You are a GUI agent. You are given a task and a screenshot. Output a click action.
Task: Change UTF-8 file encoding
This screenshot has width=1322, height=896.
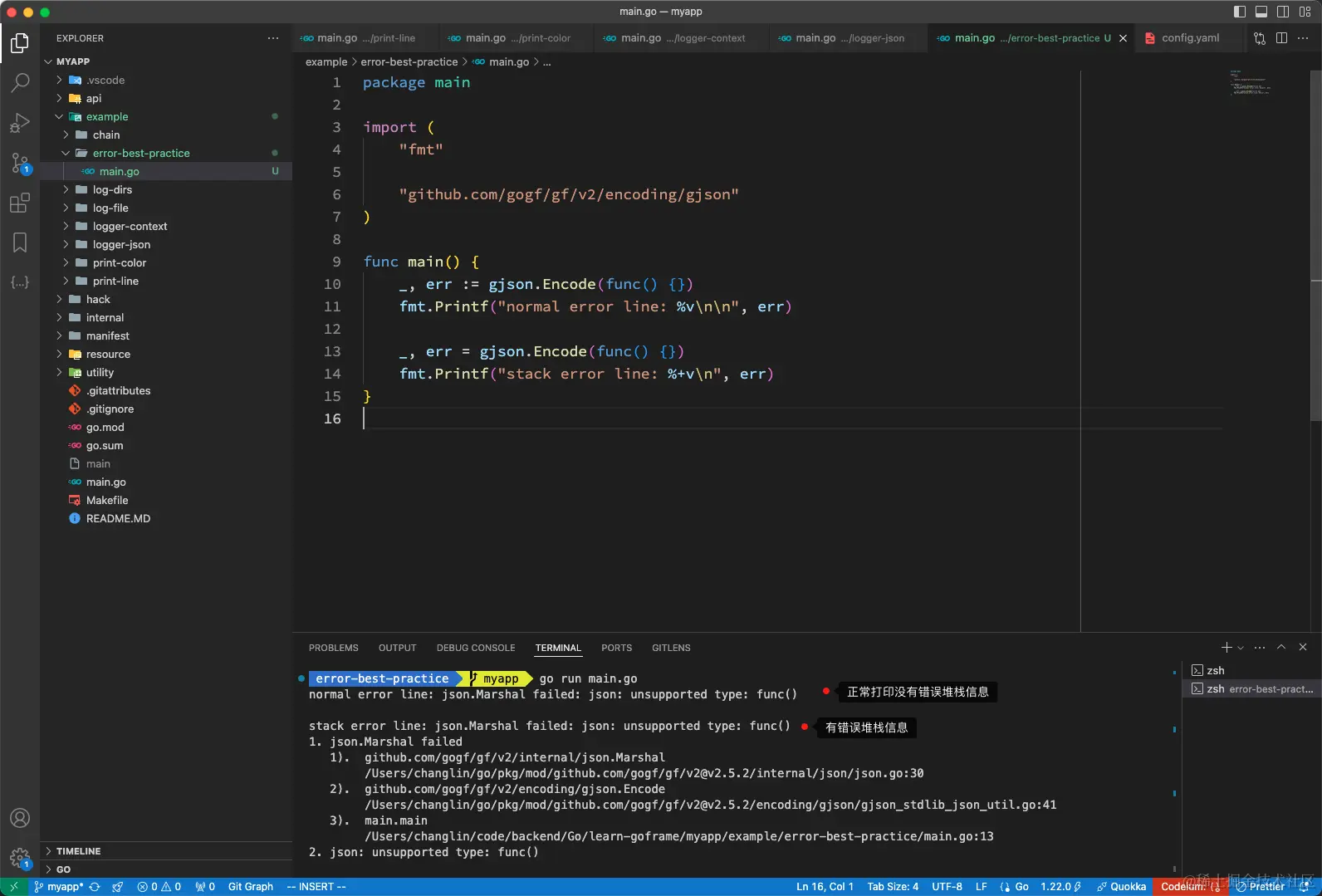(x=947, y=887)
